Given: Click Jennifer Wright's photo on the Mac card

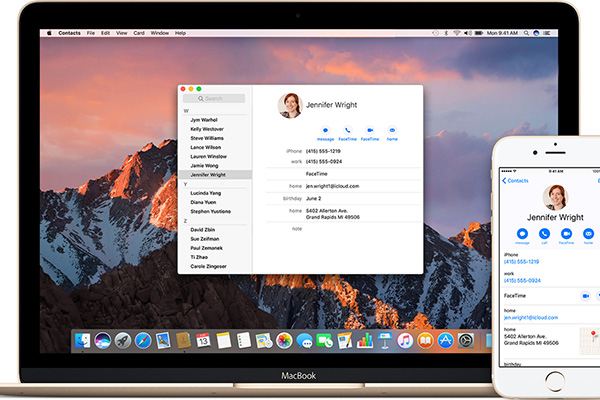Looking at the screenshot, I should [290, 105].
